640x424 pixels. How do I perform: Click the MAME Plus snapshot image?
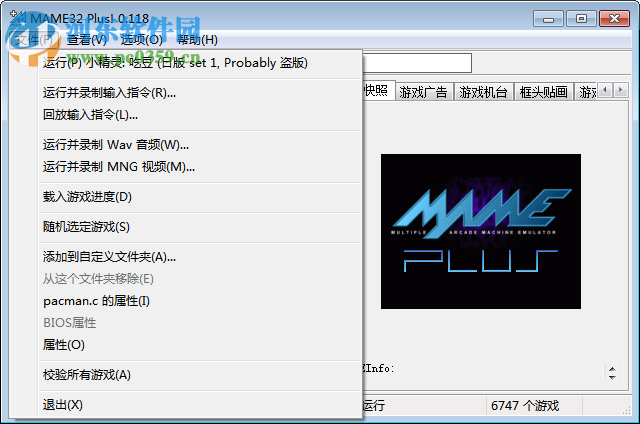[x=481, y=231]
